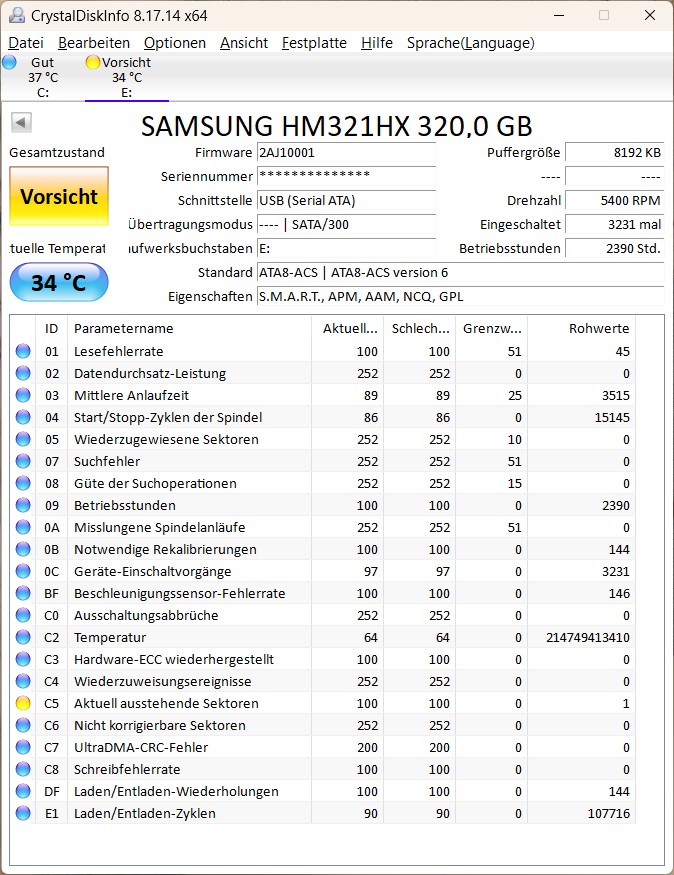Click the yellow Vorsicht health status button
Screen dimensions: 674x875
click(x=59, y=196)
